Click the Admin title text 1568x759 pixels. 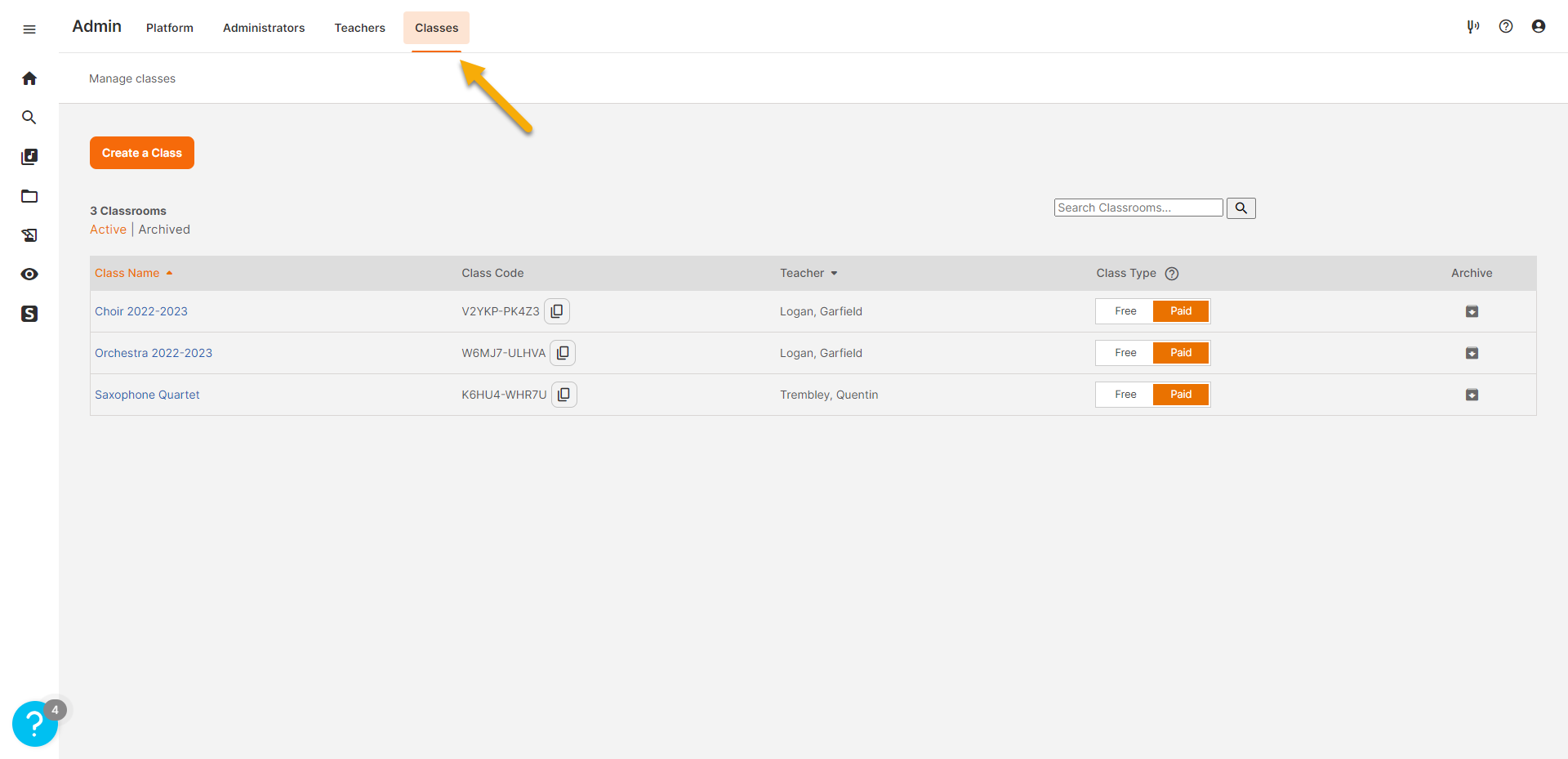[x=96, y=26]
